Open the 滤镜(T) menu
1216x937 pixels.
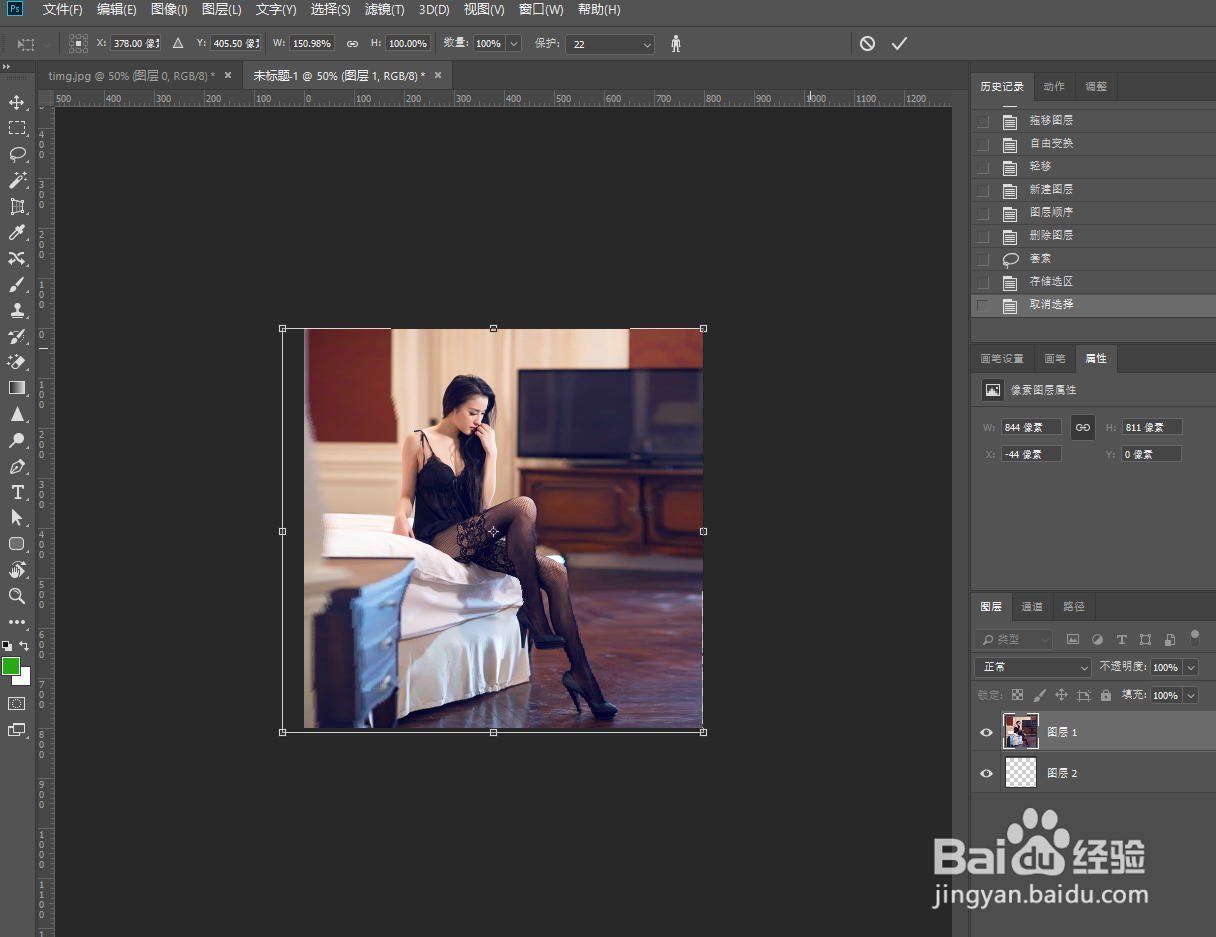(x=384, y=10)
